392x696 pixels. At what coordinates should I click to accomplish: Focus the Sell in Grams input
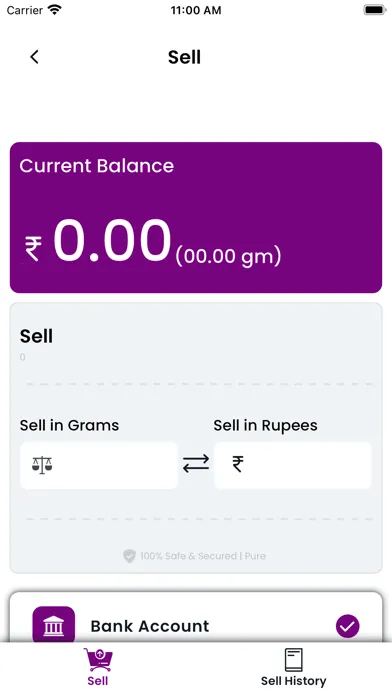99,465
